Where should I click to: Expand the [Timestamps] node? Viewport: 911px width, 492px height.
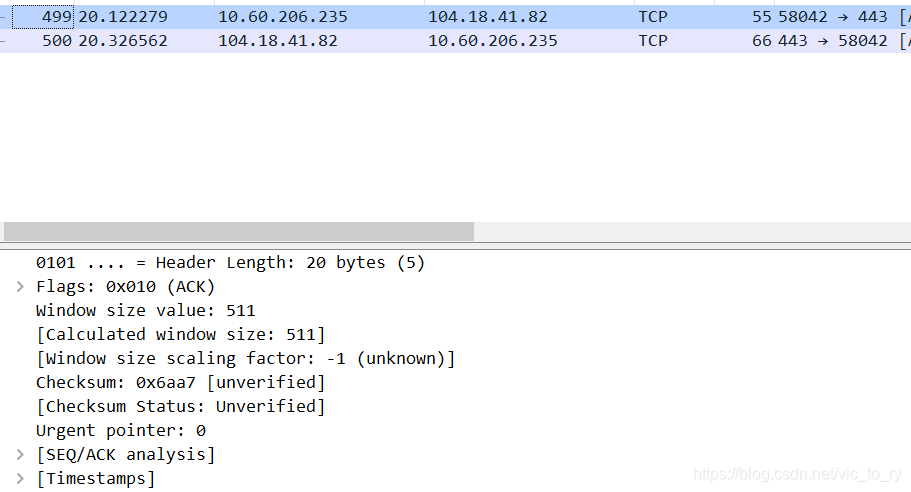20,479
